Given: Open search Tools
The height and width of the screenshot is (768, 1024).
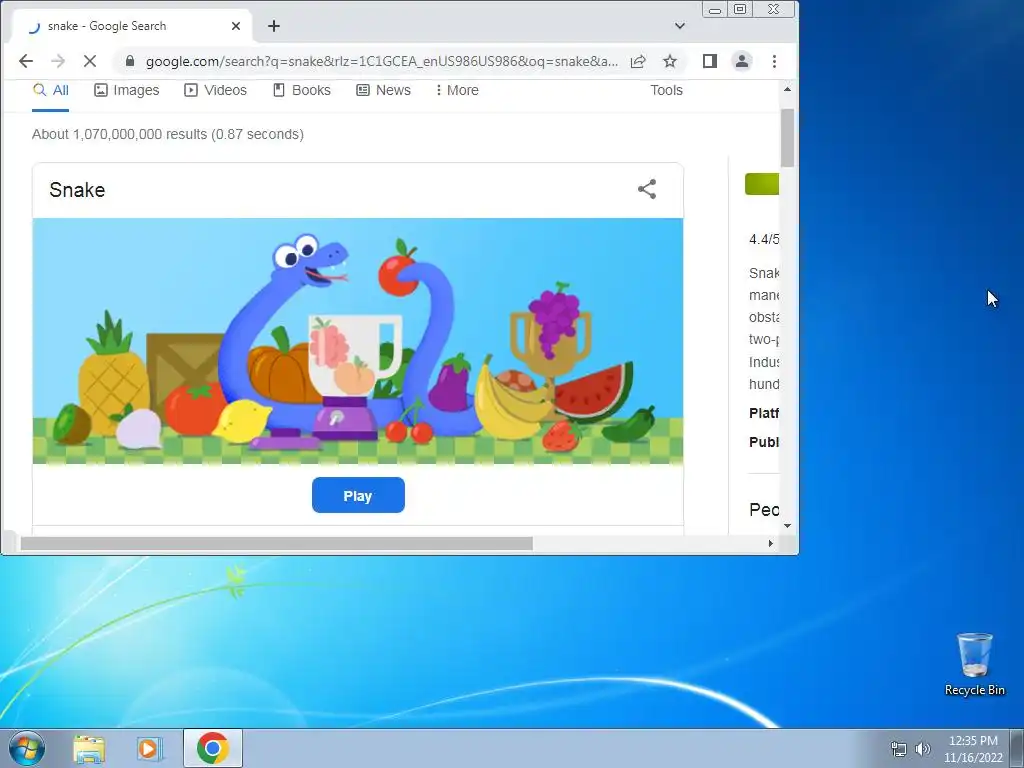Looking at the screenshot, I should click(666, 90).
